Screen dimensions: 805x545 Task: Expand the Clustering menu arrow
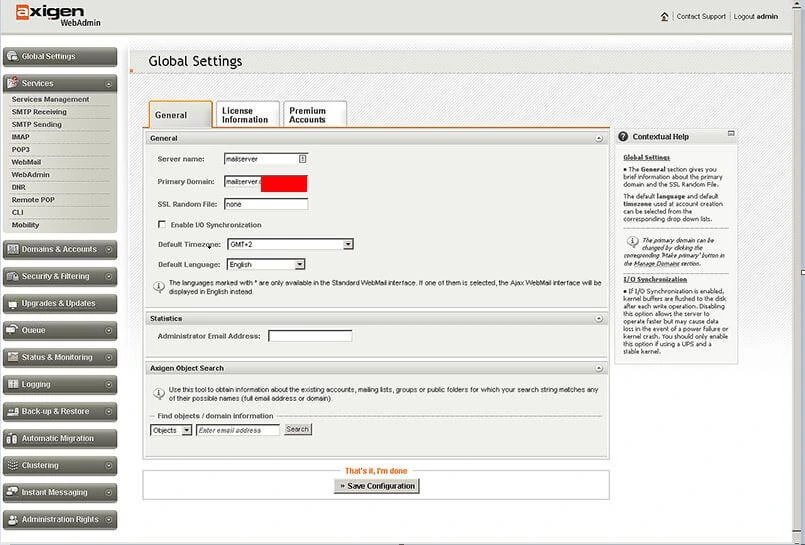(109, 466)
